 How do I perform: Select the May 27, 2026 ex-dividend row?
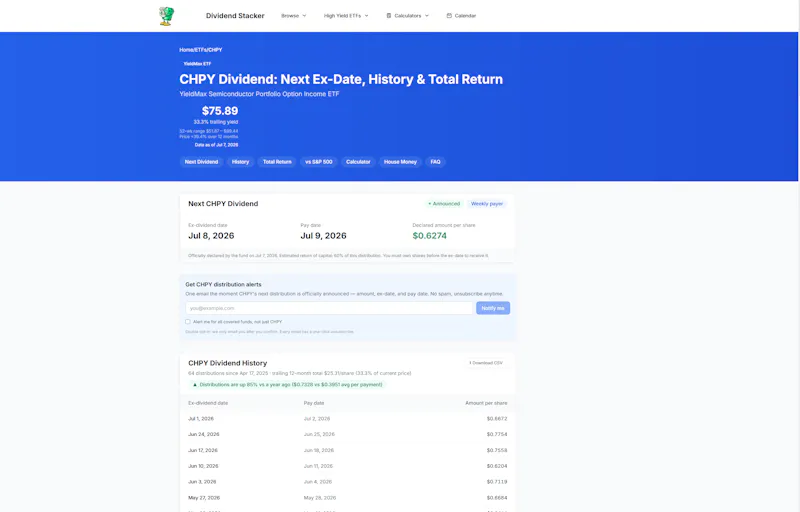click(x=347, y=498)
